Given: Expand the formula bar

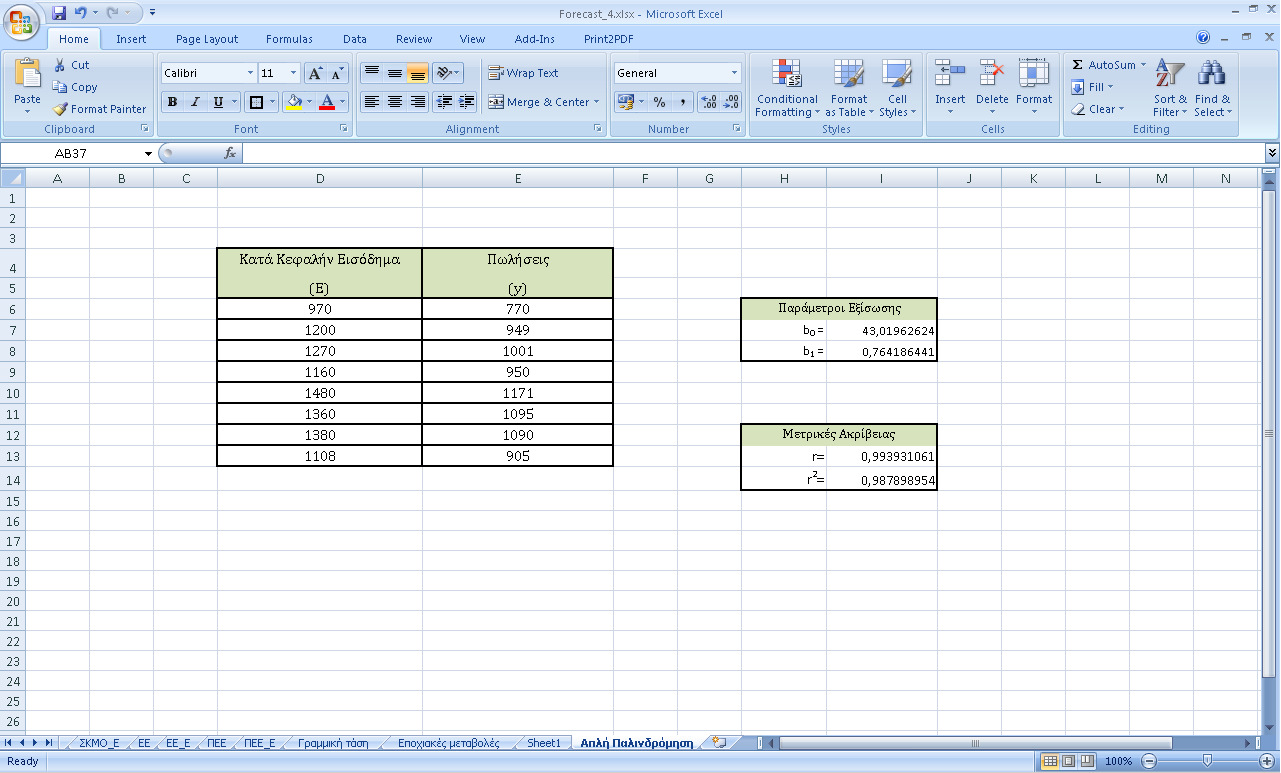Looking at the screenshot, I should click(x=1272, y=153).
